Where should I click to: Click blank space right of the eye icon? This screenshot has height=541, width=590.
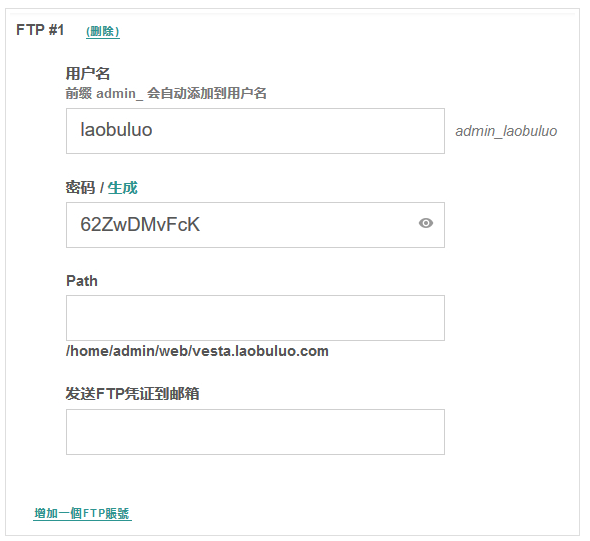pos(439,223)
